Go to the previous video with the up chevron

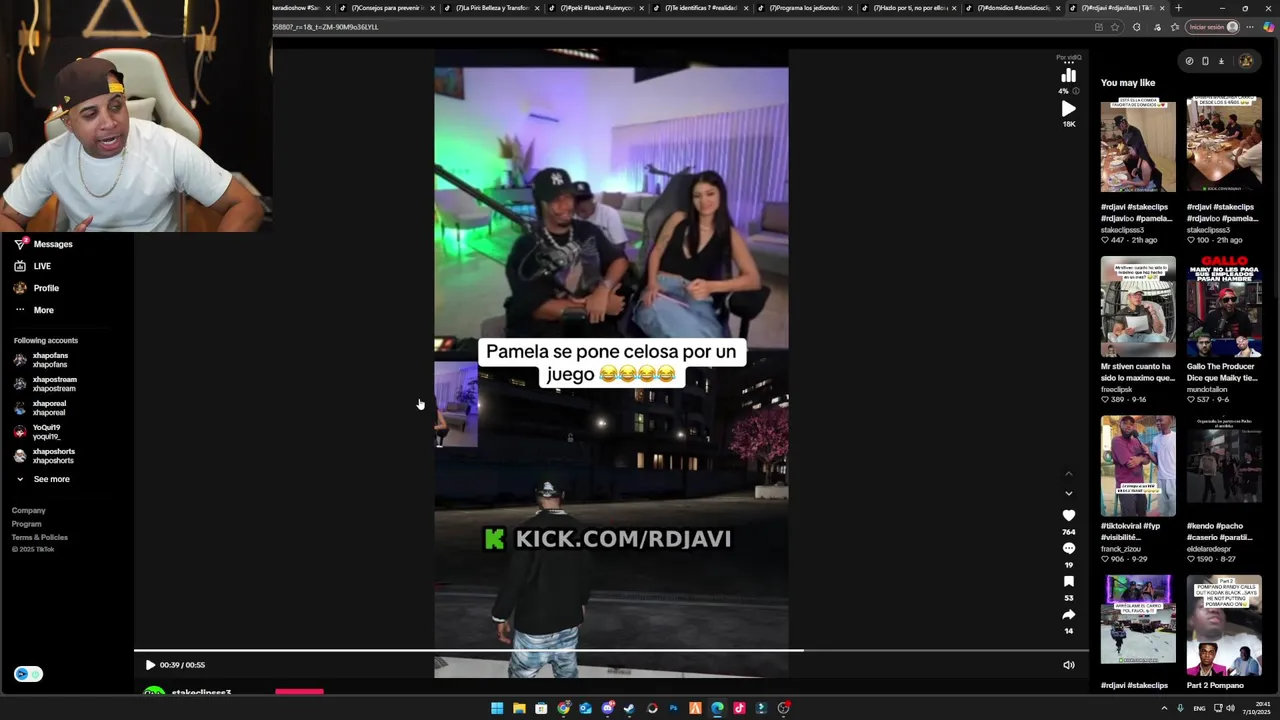click(x=1068, y=474)
